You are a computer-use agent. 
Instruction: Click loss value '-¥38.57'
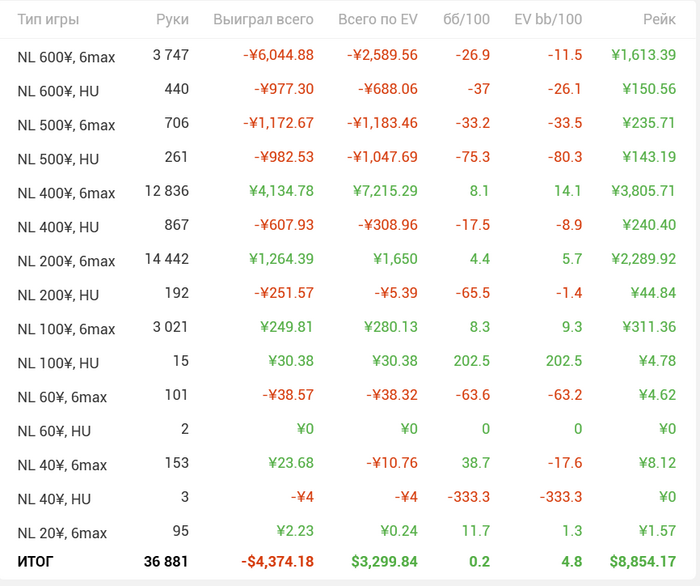pyautogui.click(x=288, y=395)
